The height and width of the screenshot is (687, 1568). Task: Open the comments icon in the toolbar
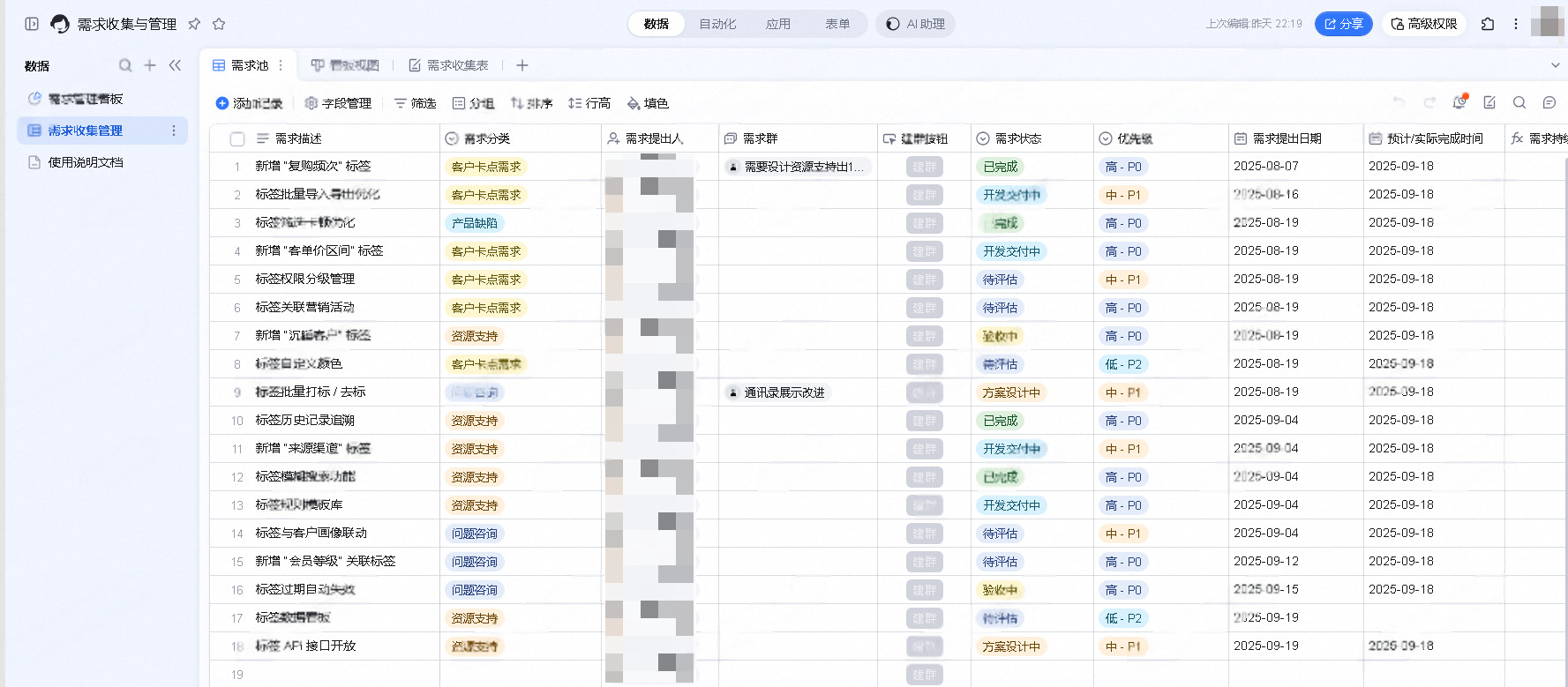pos(1549,103)
